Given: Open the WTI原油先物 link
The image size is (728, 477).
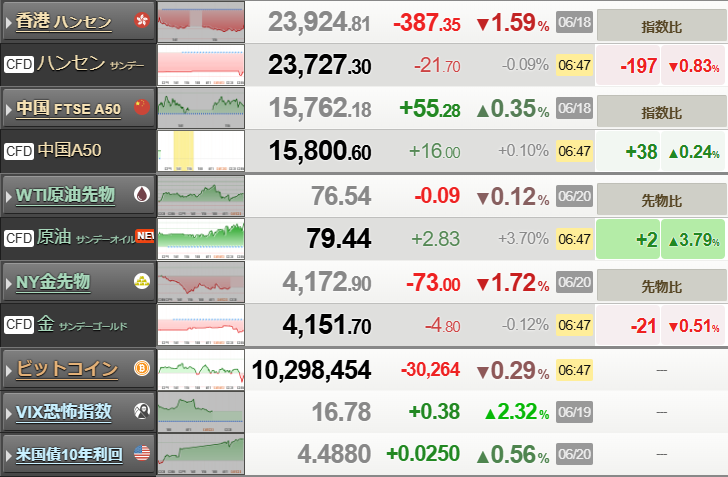Looking at the screenshot, I should (x=65, y=195).
